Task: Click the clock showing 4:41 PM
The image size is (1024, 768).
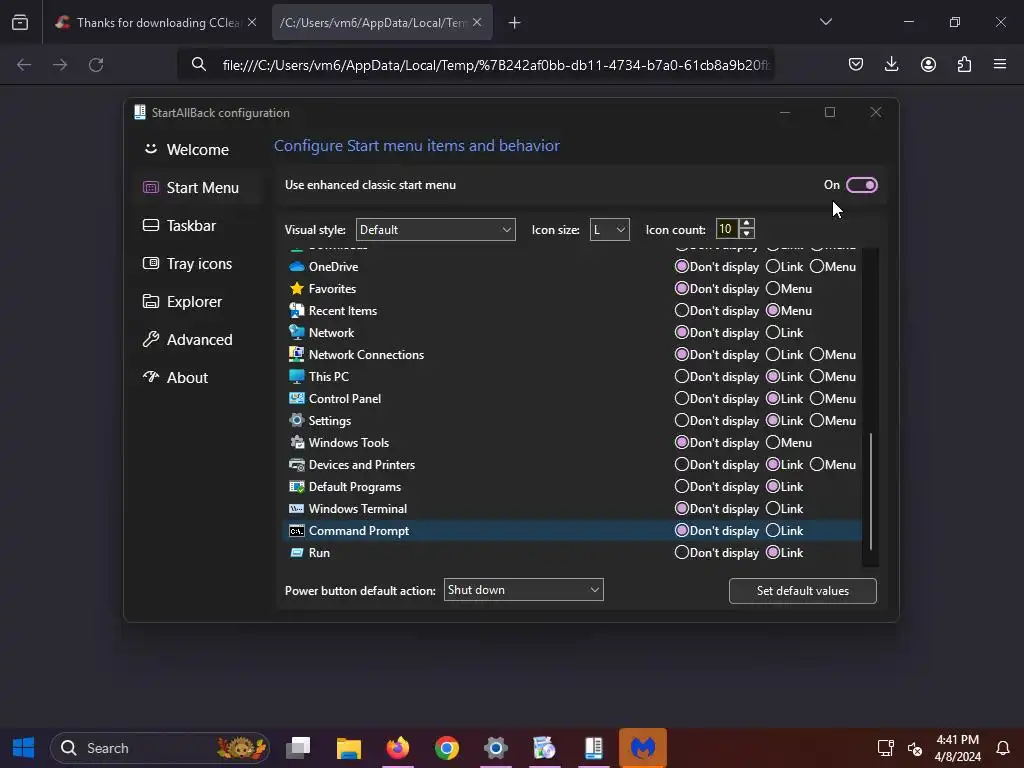Action: [957, 740]
